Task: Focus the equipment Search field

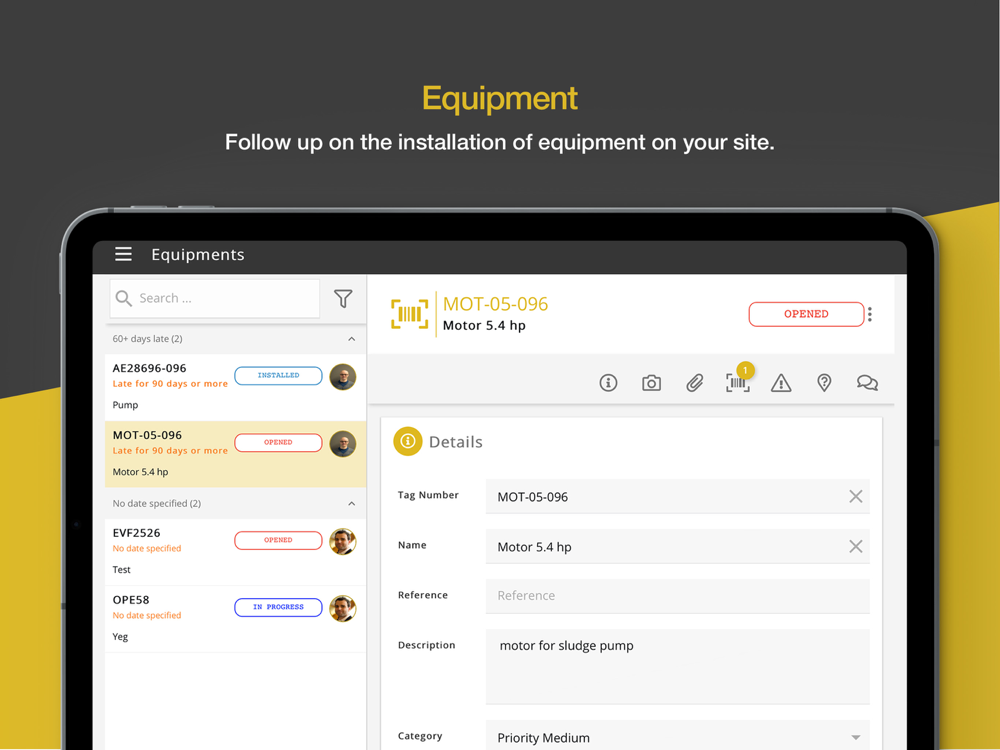Action: [214, 298]
